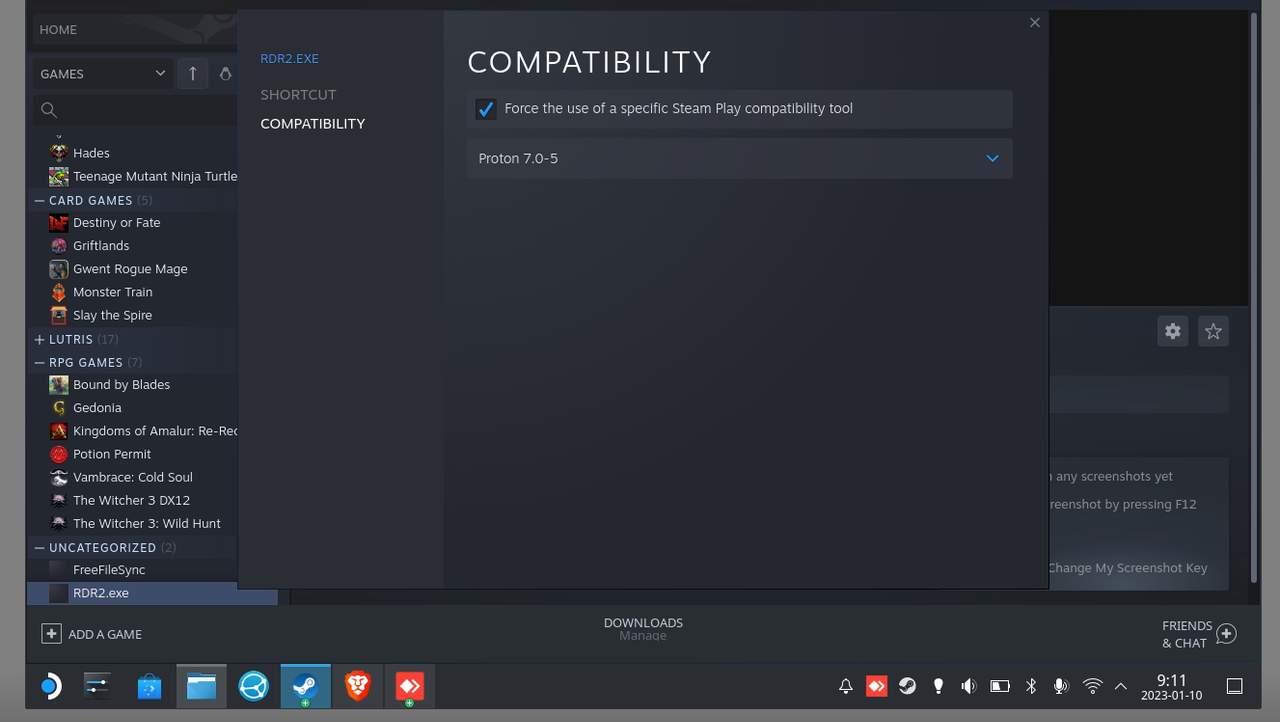Collapse the RPG Games category
1280x722 pixels.
(40, 362)
